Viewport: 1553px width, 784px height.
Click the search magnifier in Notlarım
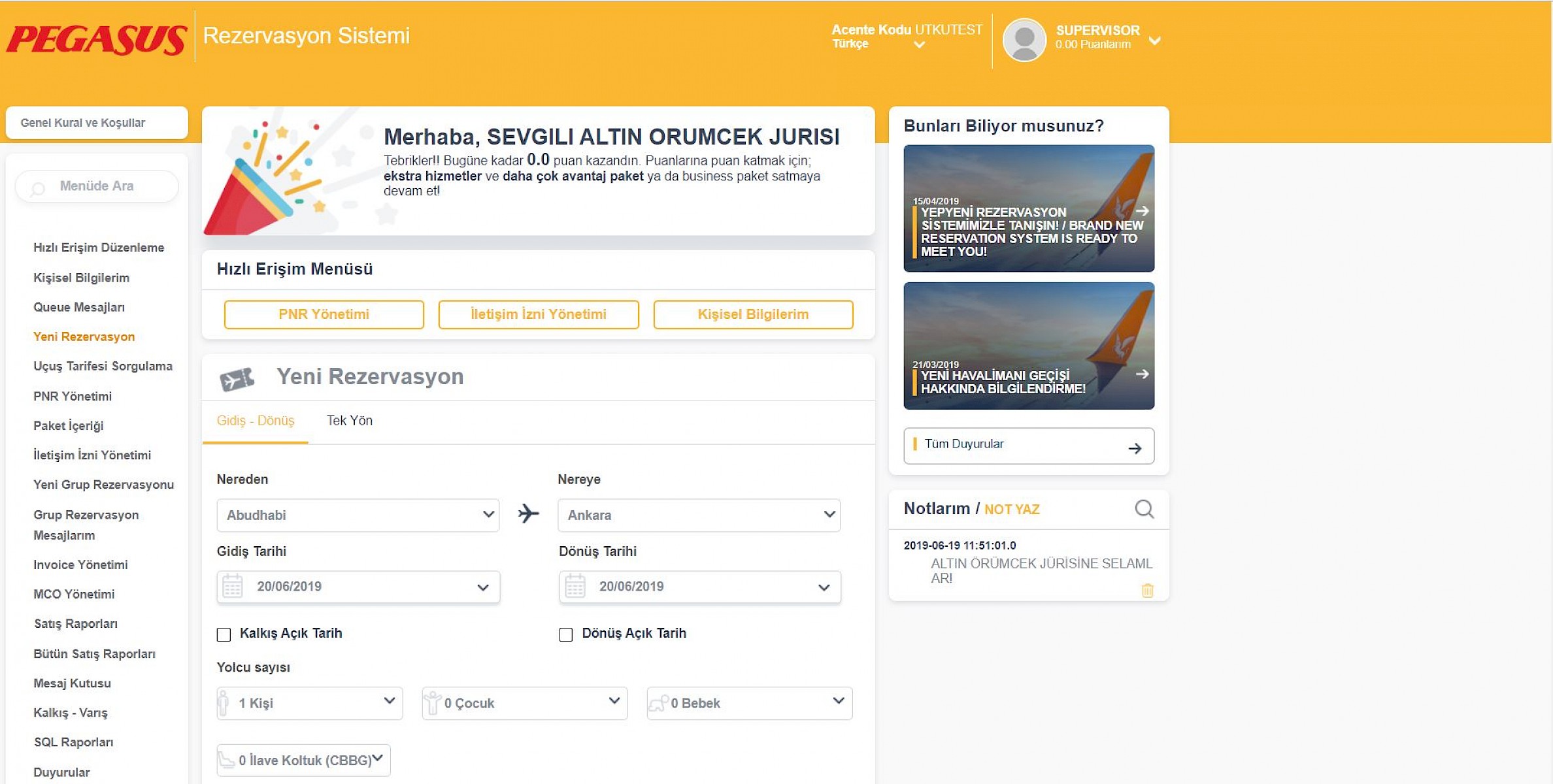click(1144, 509)
